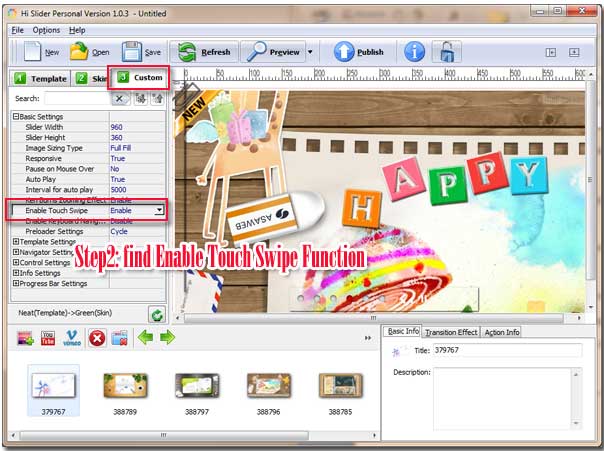604x451 pixels.
Task: Delete the selected slide with the red X
Action: (97, 338)
